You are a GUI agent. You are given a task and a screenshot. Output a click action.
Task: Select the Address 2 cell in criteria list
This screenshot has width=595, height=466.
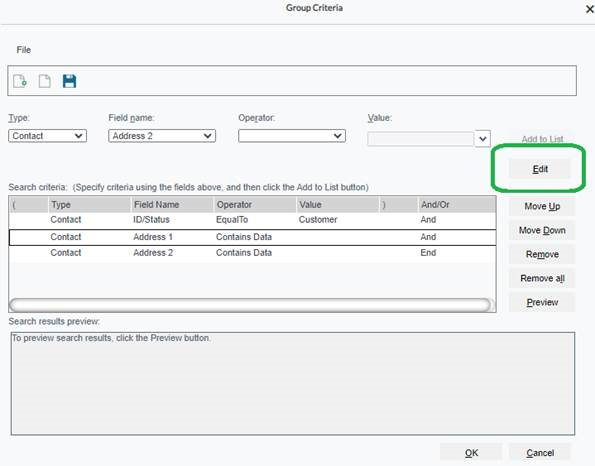click(x=153, y=253)
